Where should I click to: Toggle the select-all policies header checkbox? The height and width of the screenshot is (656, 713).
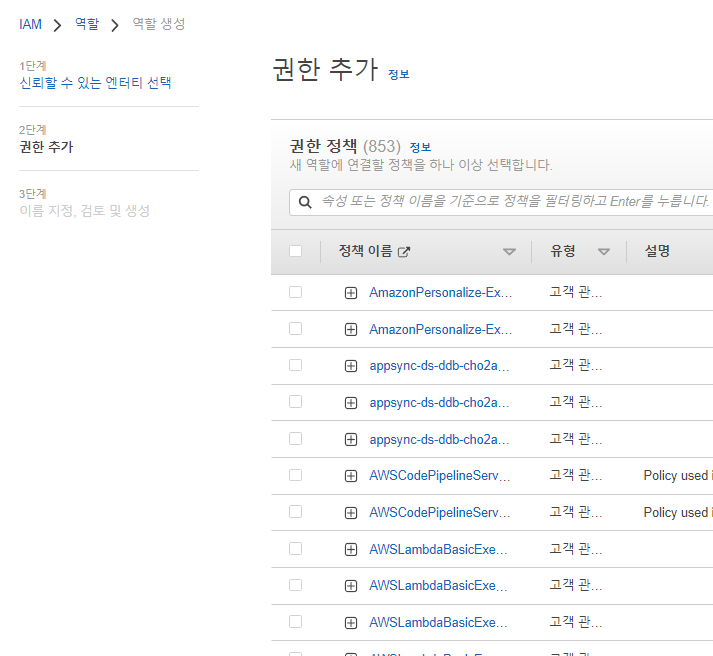click(x=295, y=251)
